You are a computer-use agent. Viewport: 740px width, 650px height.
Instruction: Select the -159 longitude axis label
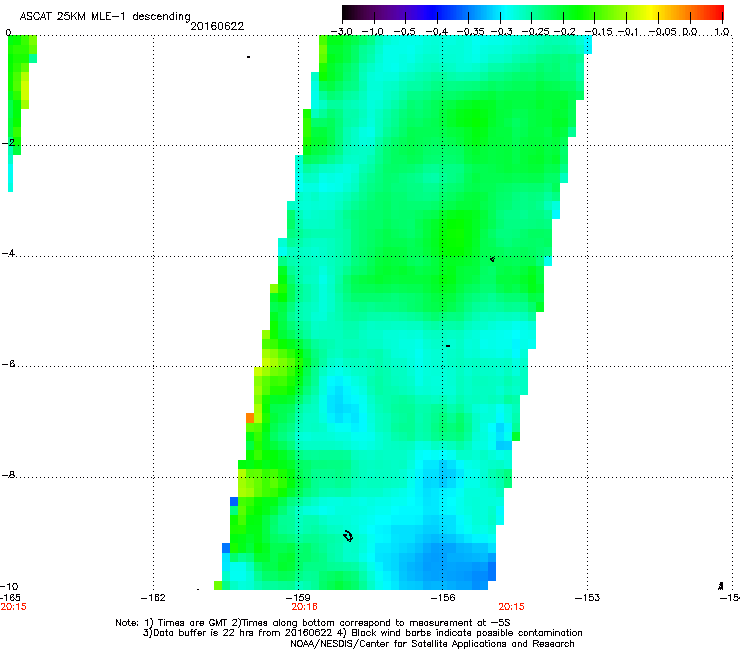coord(298,598)
